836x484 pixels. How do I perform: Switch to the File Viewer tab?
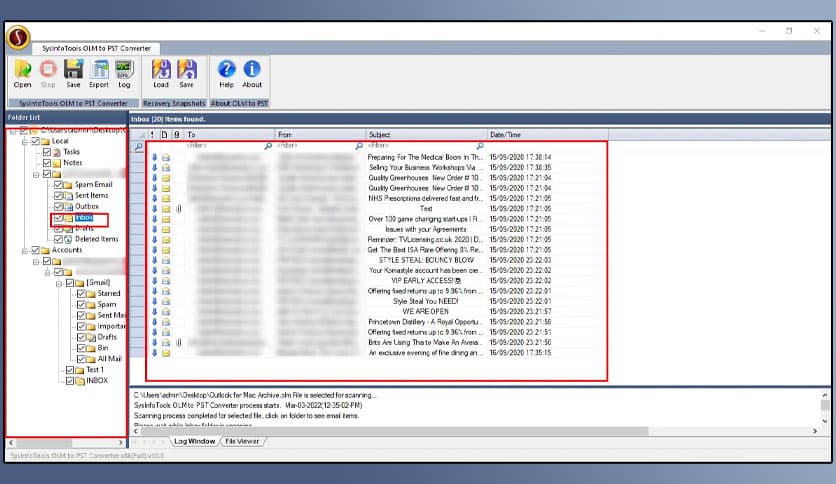[x=242, y=441]
